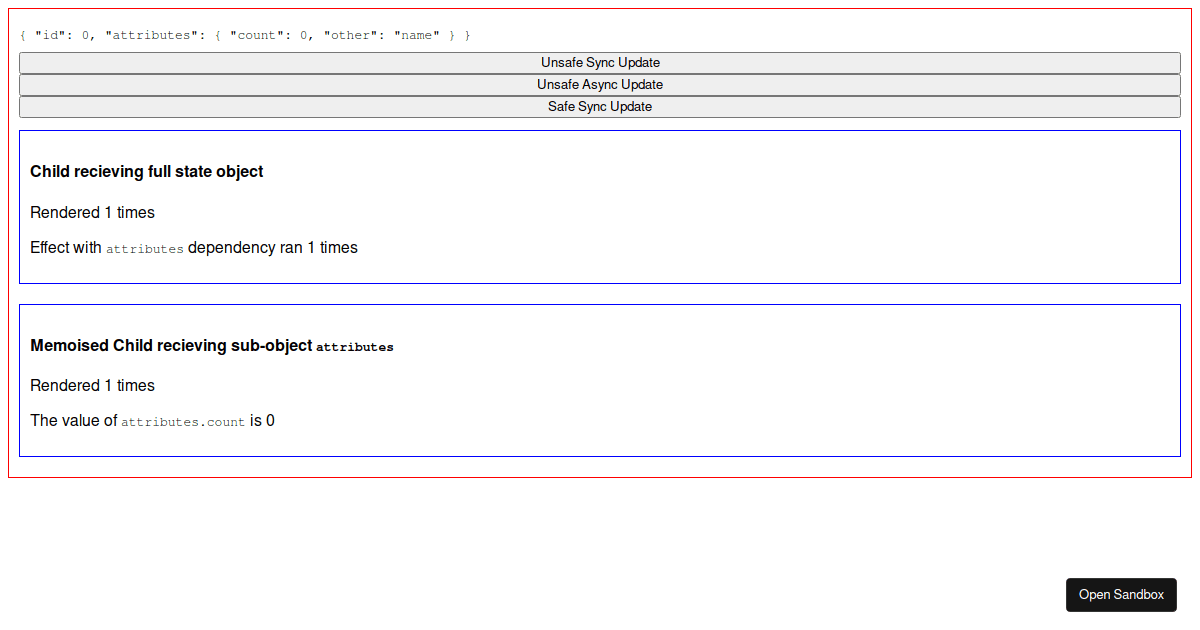Click the 'Memoised Child recieving sub-object attributes' heading
Viewport: 1200px width, 630px height.
click(x=212, y=346)
